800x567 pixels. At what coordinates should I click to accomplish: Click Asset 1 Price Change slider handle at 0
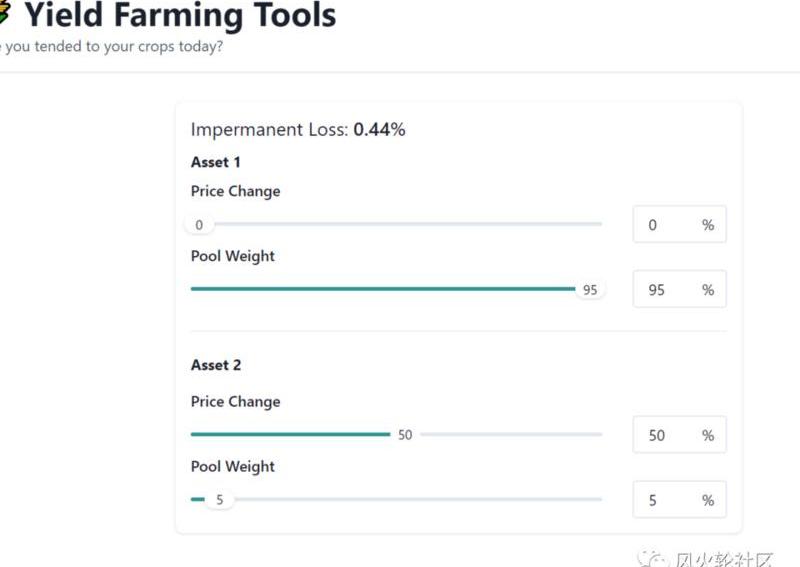click(x=199, y=225)
